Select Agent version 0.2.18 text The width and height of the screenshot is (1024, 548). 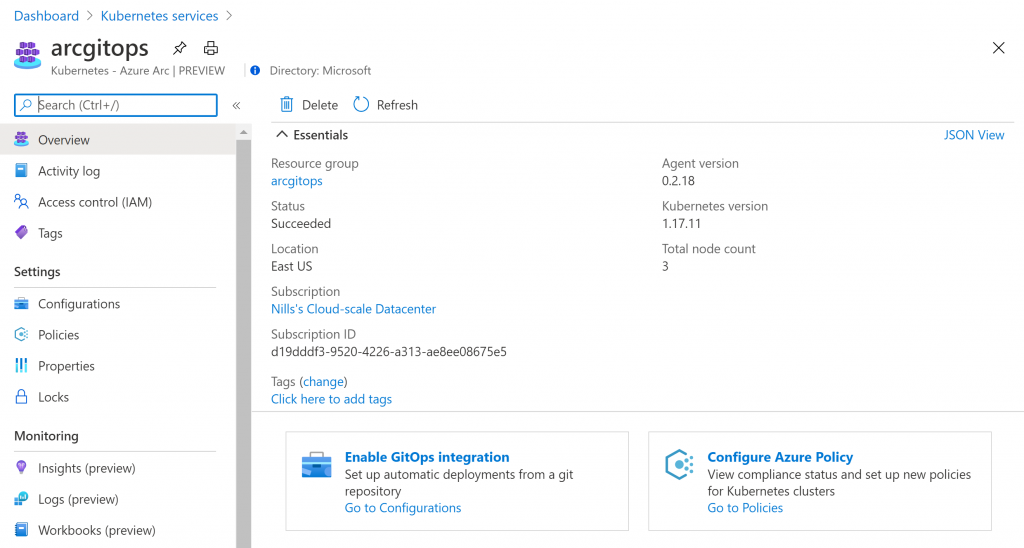(x=678, y=181)
